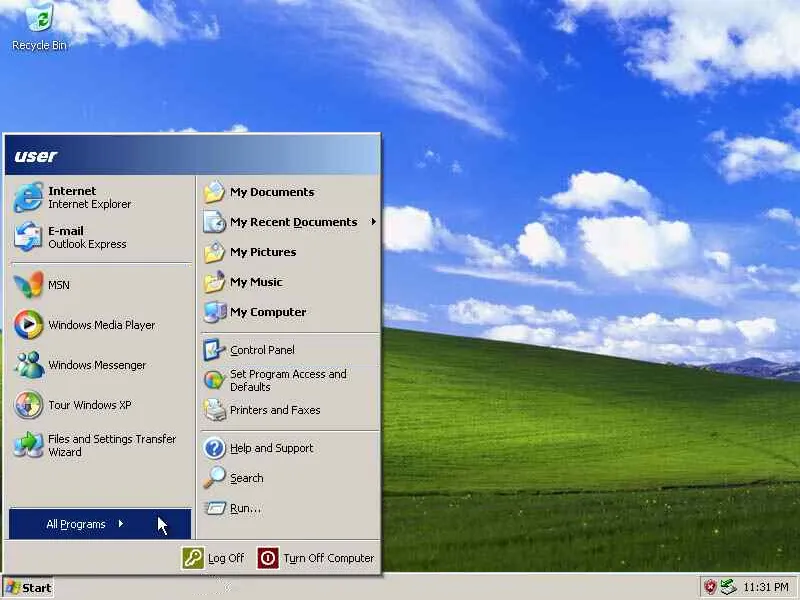Screen dimensions: 800x600
Task: Click the My Documents folder icon
Action: click(x=214, y=192)
